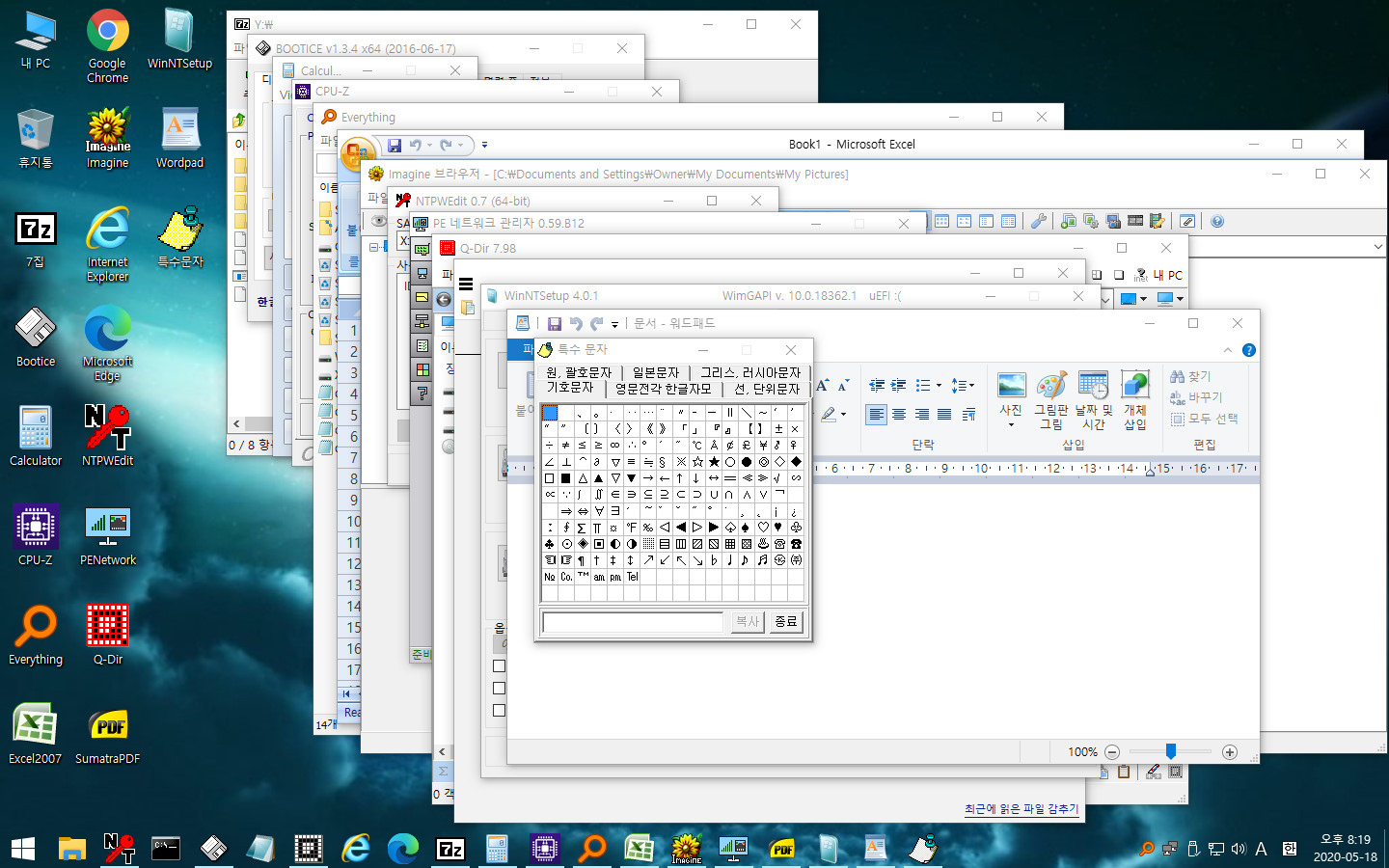Click the text field in 특수 문자 dialog
The image size is (1389, 868).
click(x=633, y=622)
